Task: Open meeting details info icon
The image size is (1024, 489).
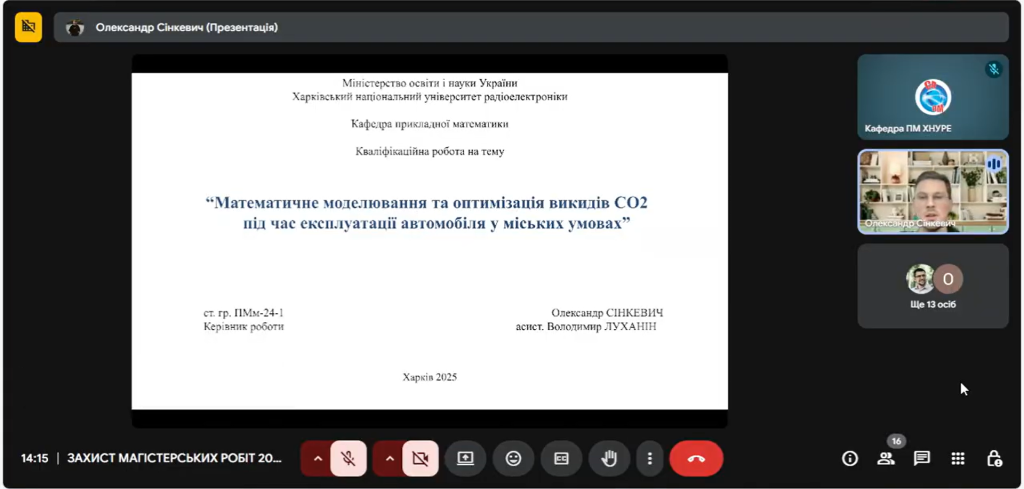Action: pyautogui.click(x=850, y=458)
